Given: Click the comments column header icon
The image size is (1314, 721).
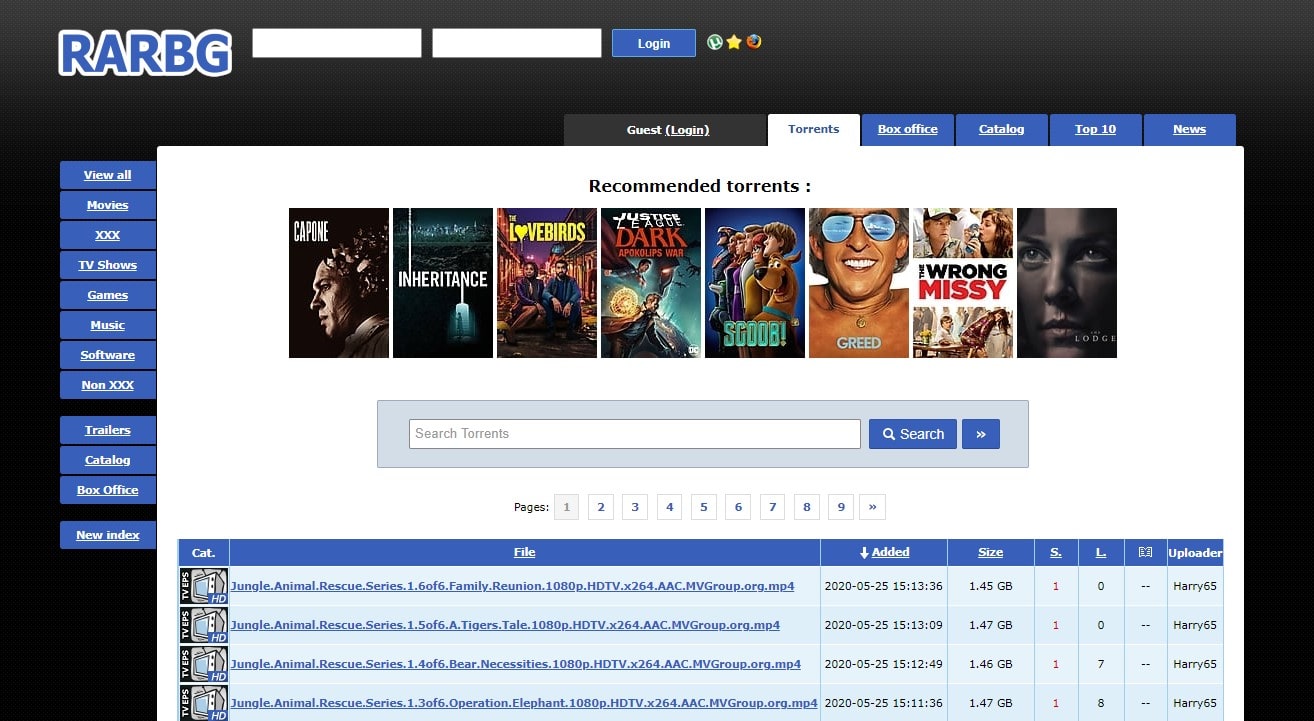Looking at the screenshot, I should pyautogui.click(x=1145, y=552).
